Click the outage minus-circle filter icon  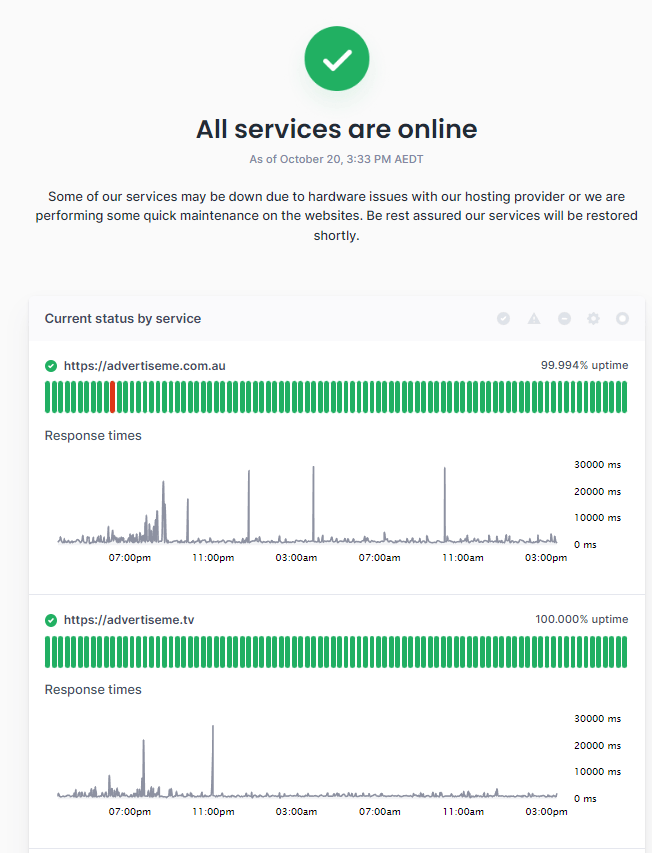click(x=563, y=318)
